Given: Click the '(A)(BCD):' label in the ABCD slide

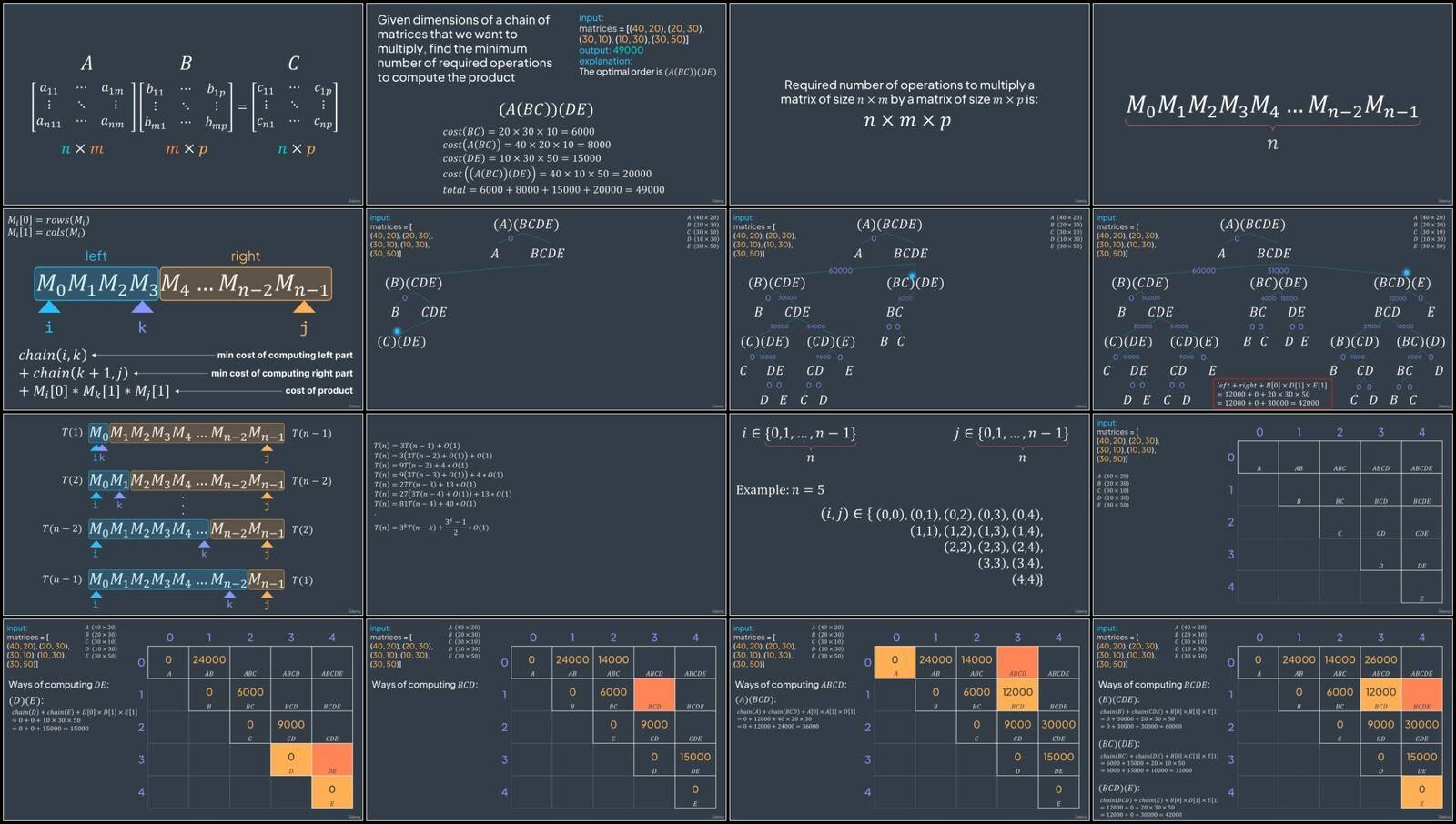Looking at the screenshot, I should point(755,699).
